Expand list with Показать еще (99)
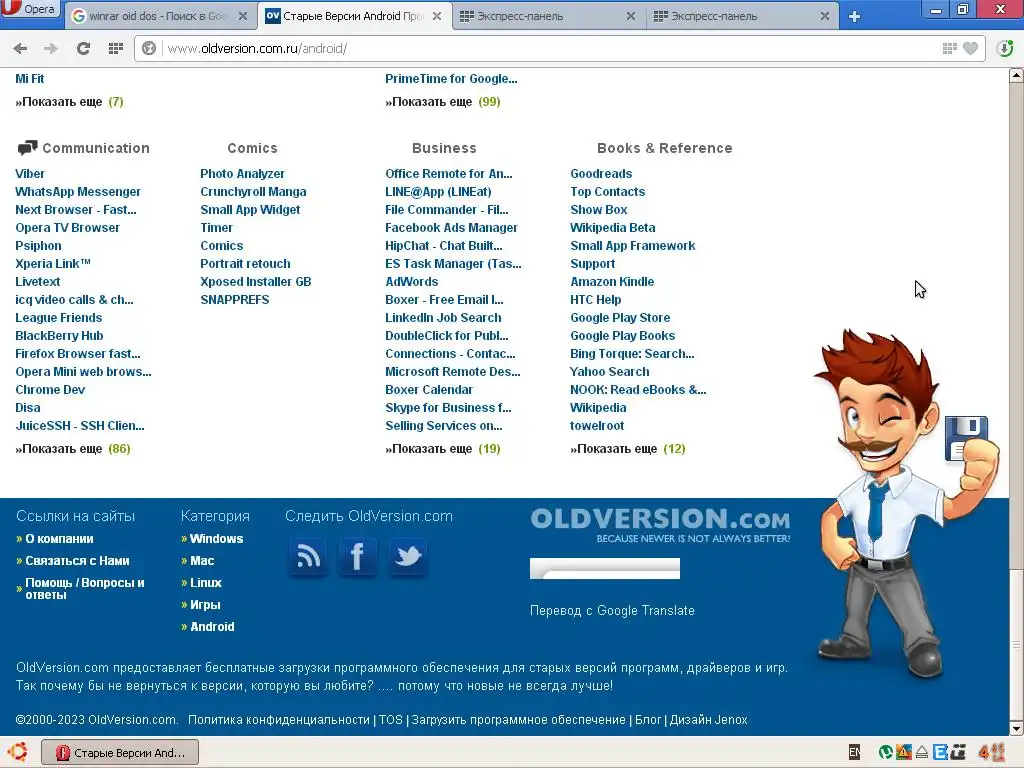Image resolution: width=1024 pixels, height=768 pixels. [443, 102]
